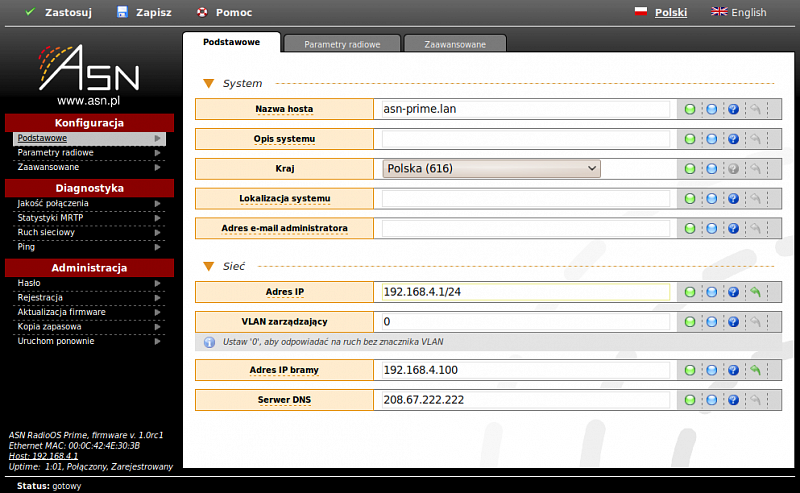This screenshot has height=493, width=800.
Task: Open help for Nazwa hosta
Action: pyautogui.click(x=733, y=109)
